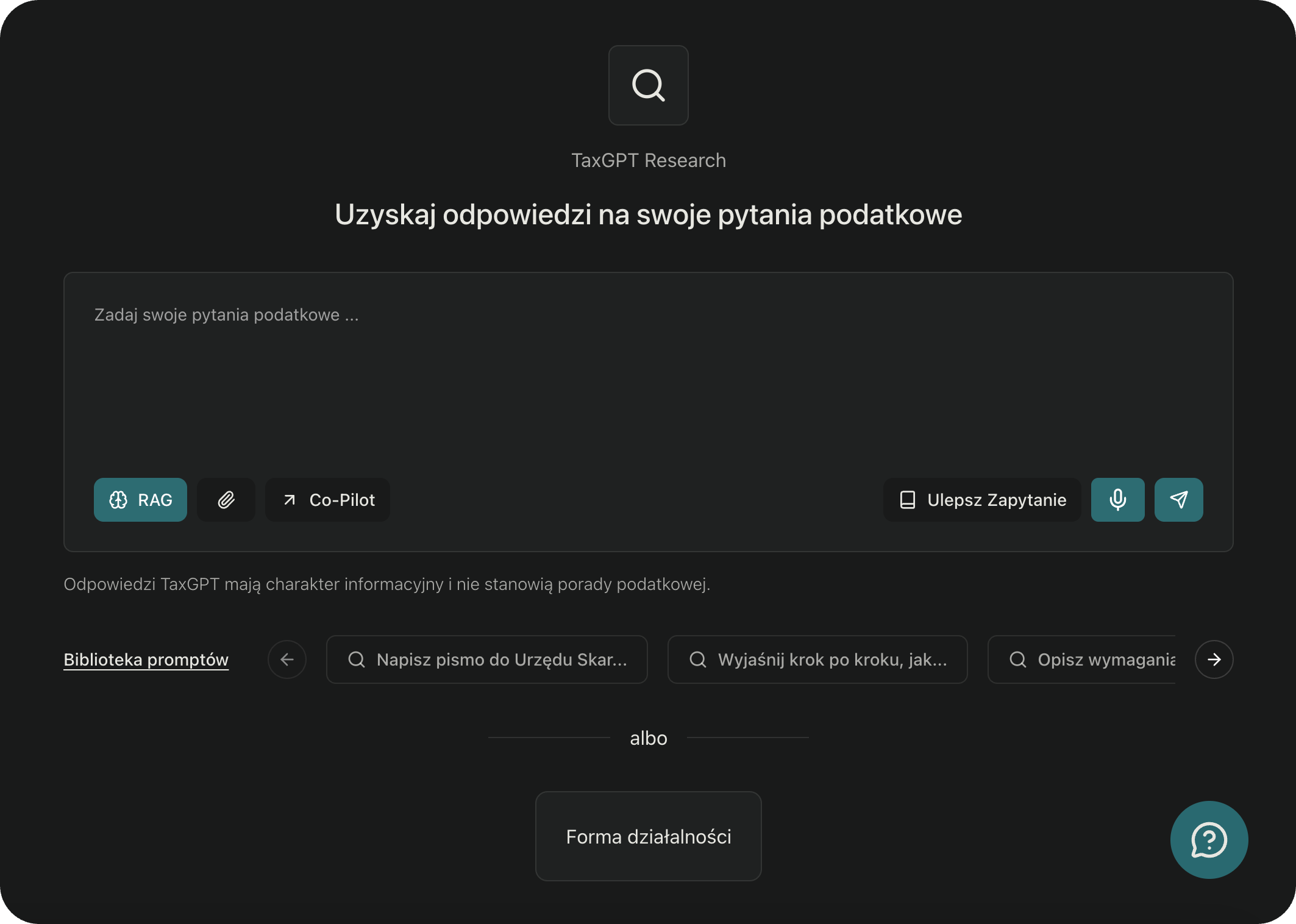
Task: Select prompt Wyjaśnij krok po kroku, jak...
Action: [x=817, y=659]
